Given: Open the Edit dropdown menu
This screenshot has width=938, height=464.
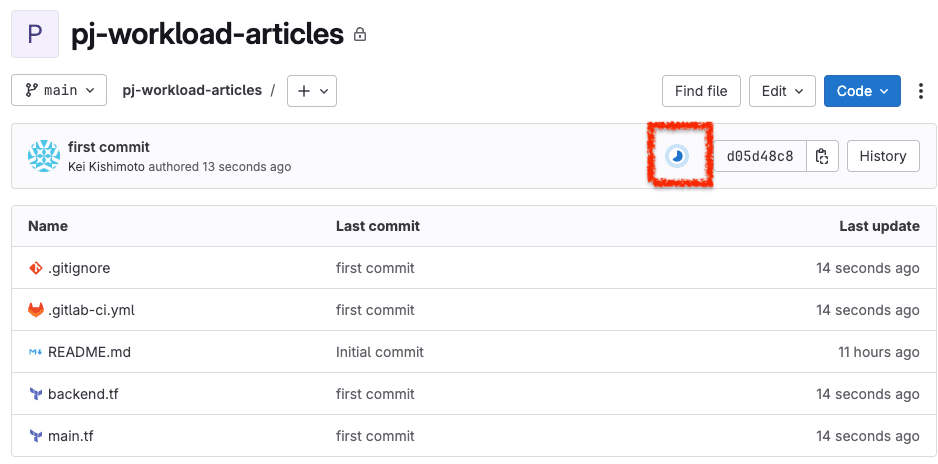Looking at the screenshot, I should point(782,91).
